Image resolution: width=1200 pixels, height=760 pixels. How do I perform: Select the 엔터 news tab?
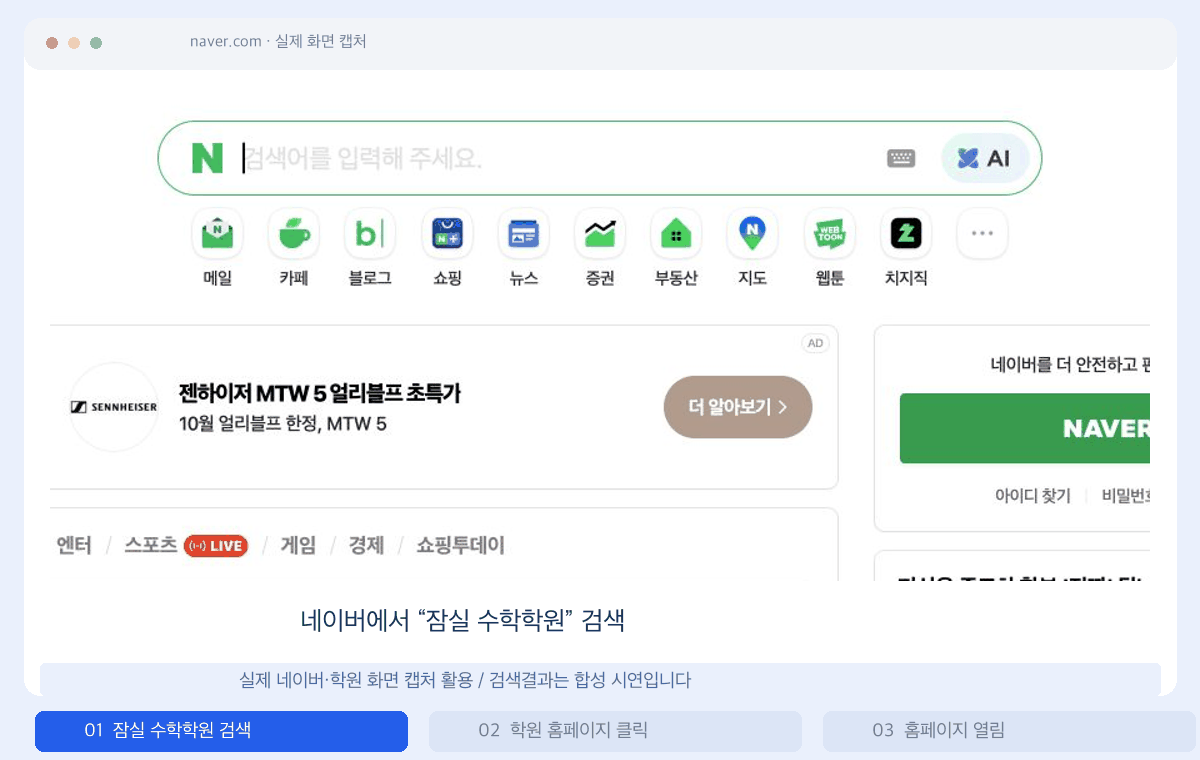74,545
